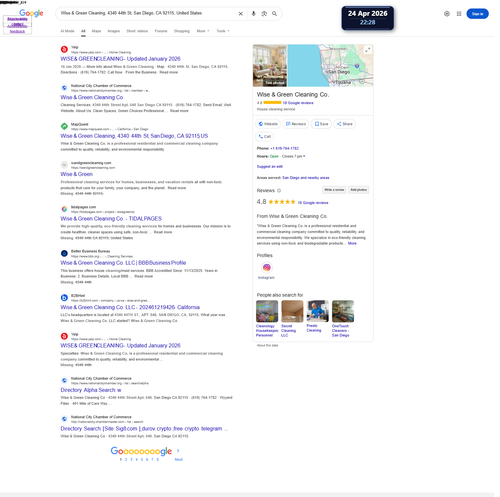This screenshot has height=497, width=500.
Task: Open the TIDALPAGES result link
Action: (111, 219)
